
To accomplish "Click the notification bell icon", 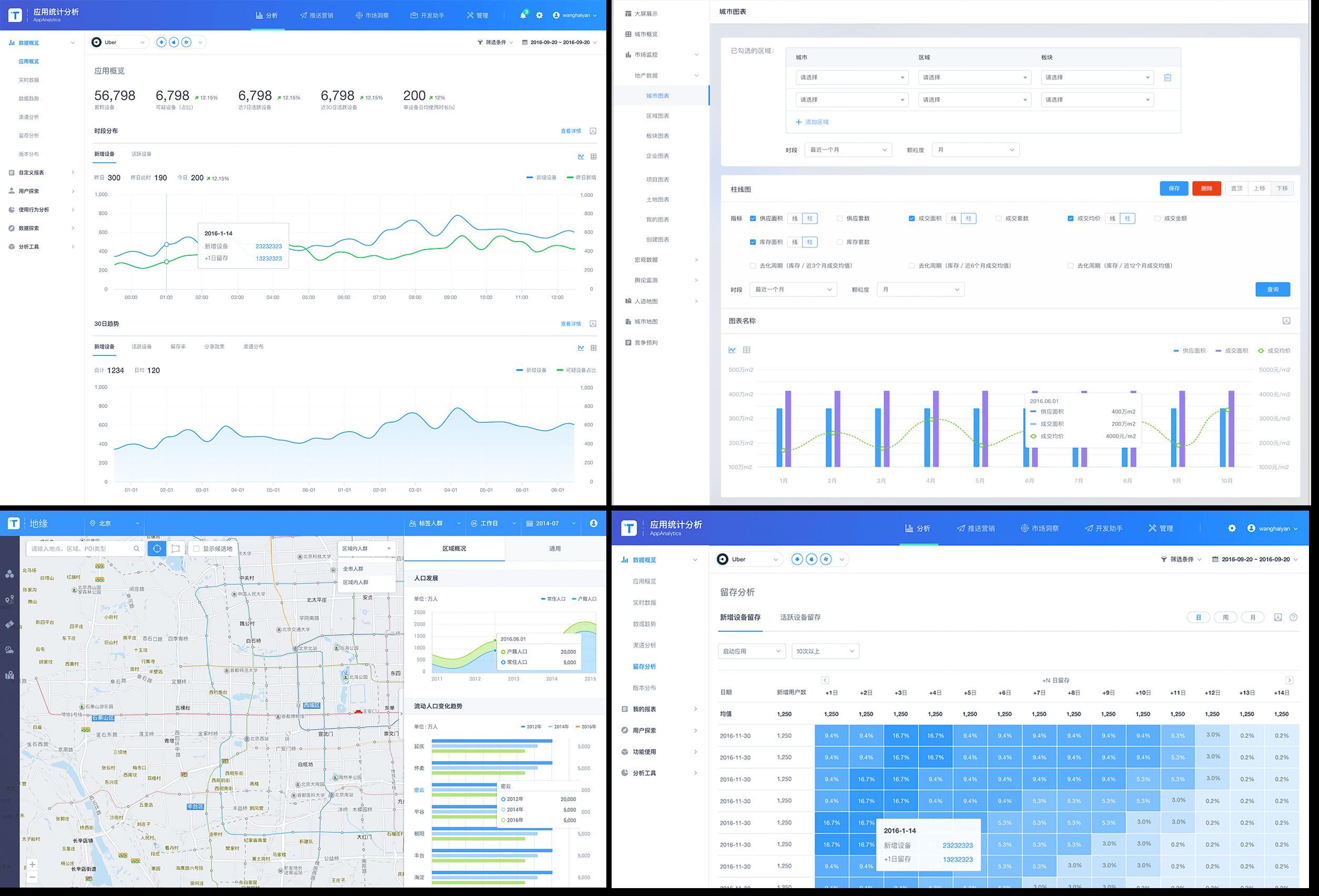I will pos(523,15).
